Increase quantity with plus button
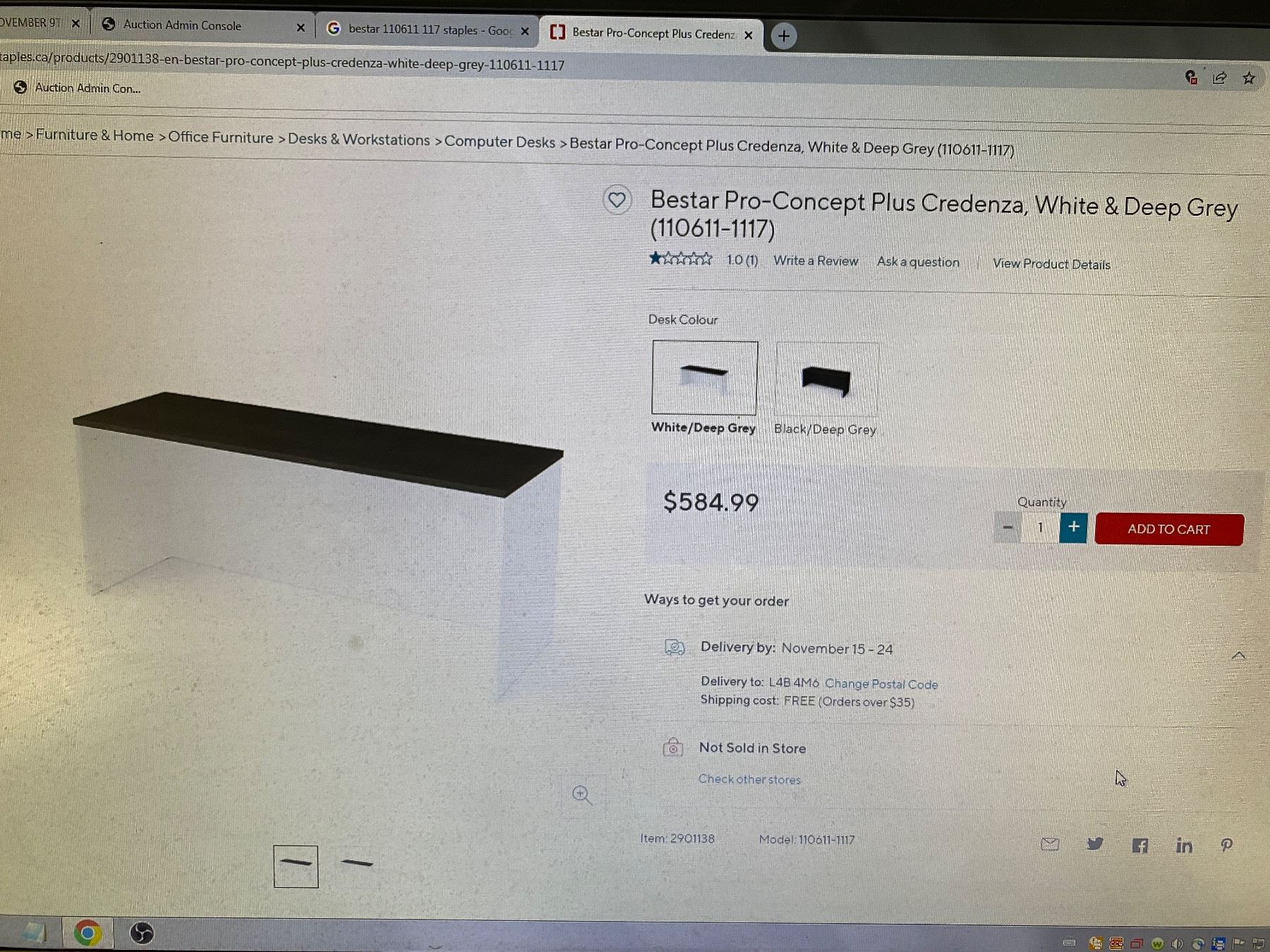The image size is (1270, 952). [x=1073, y=527]
